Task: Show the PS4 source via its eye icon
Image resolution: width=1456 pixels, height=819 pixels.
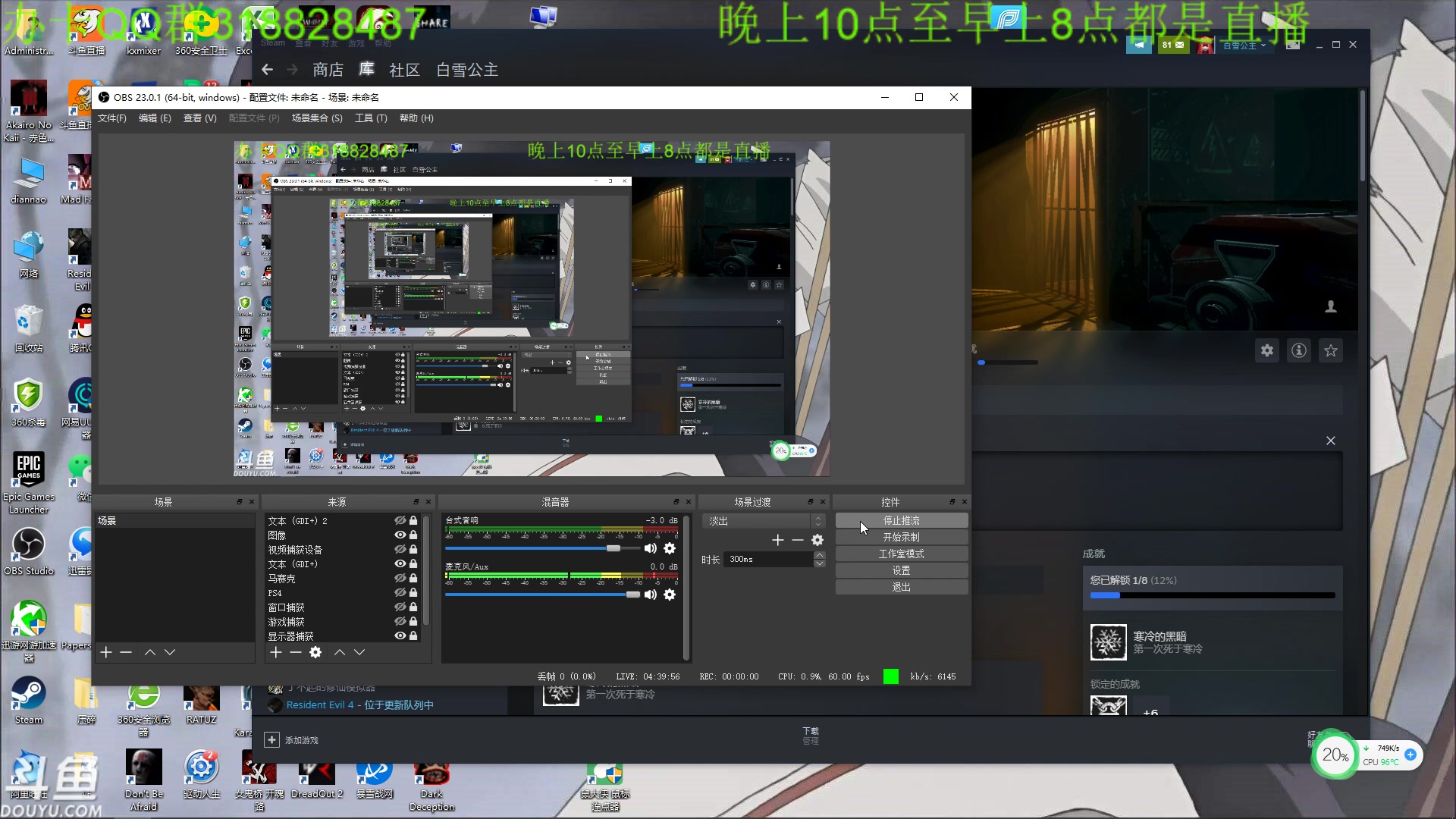Action: pos(400,592)
